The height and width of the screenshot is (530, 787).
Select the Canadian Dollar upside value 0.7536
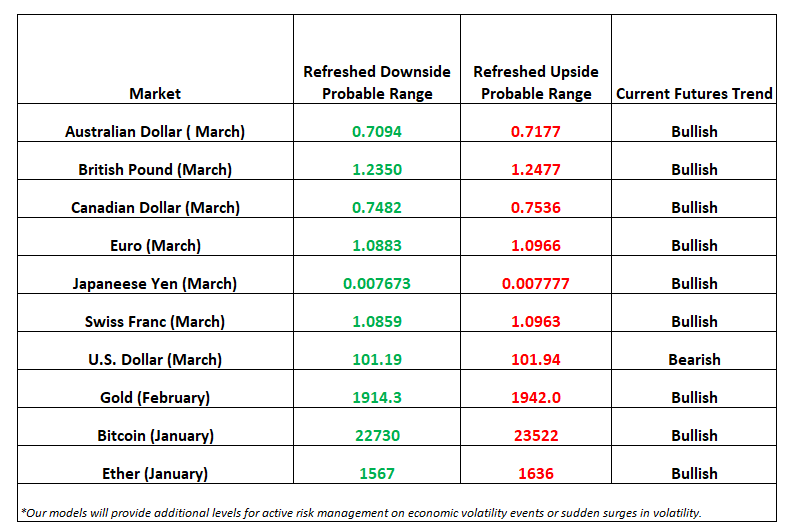536,208
